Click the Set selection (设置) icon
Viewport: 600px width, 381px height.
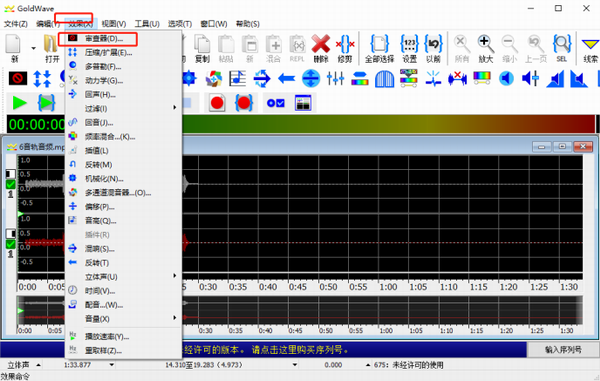(409, 44)
